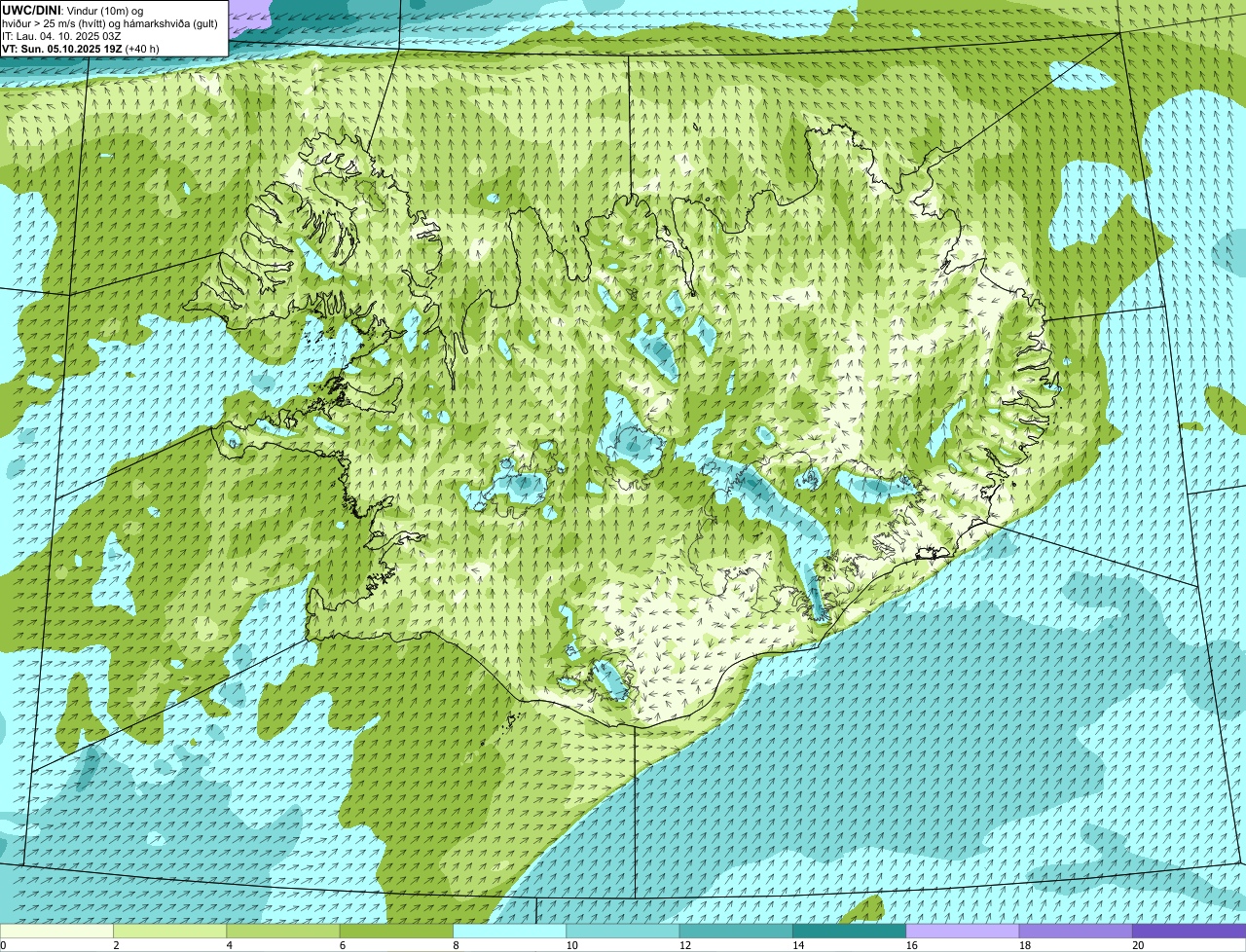Click the '8' label on the wind scale
The image size is (1246, 952).
coord(456,945)
